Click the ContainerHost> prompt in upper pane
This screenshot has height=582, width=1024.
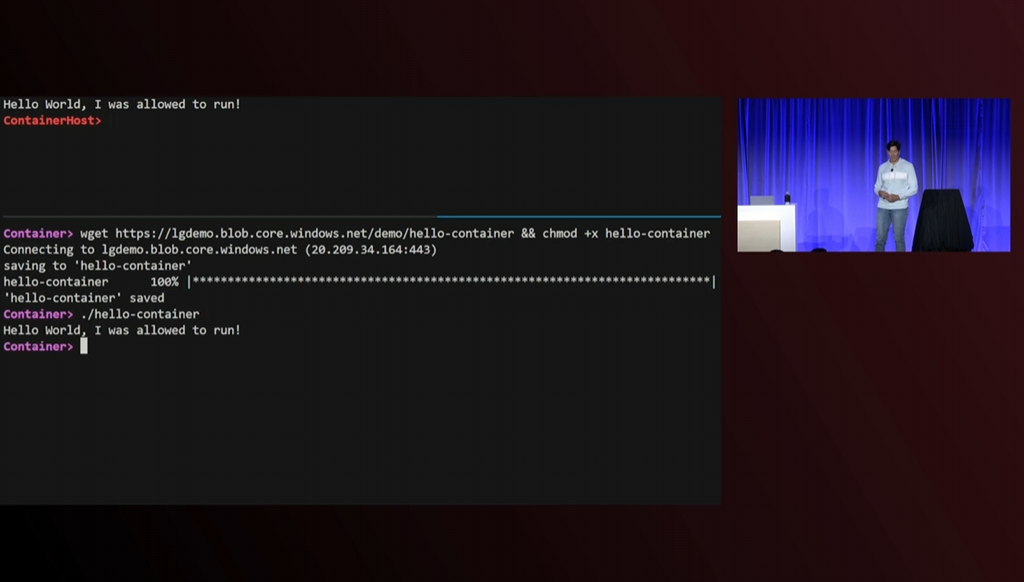click(x=52, y=121)
